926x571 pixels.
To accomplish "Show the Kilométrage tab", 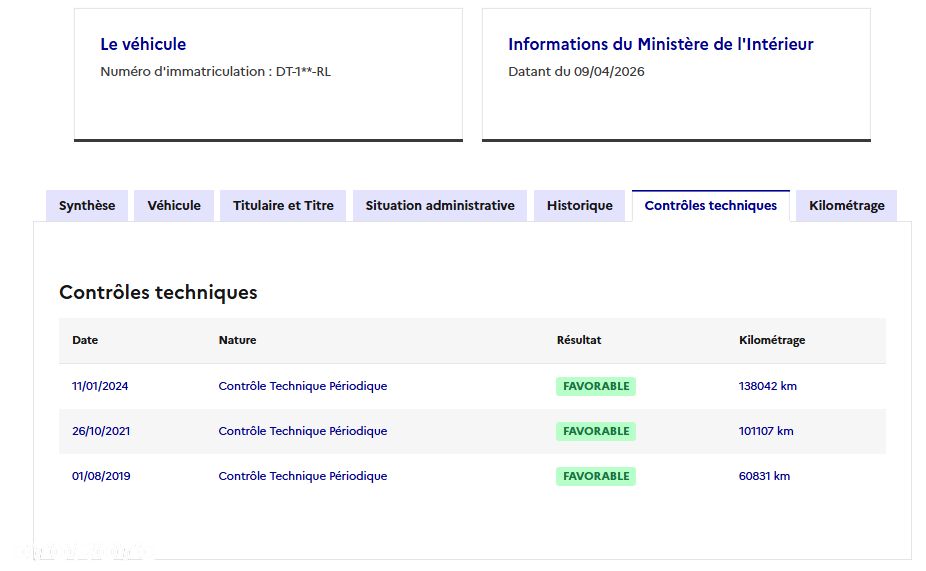I will (x=846, y=206).
